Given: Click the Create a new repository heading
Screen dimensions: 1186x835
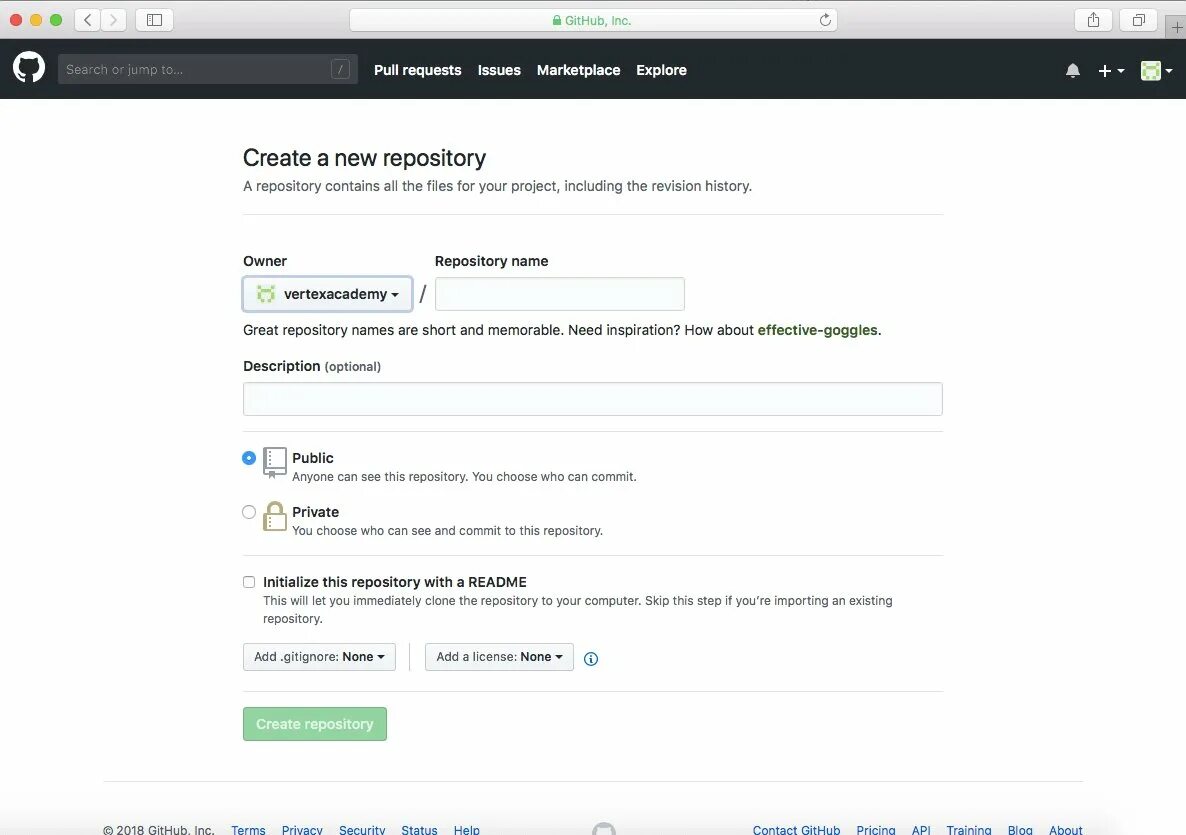Looking at the screenshot, I should pos(364,157).
